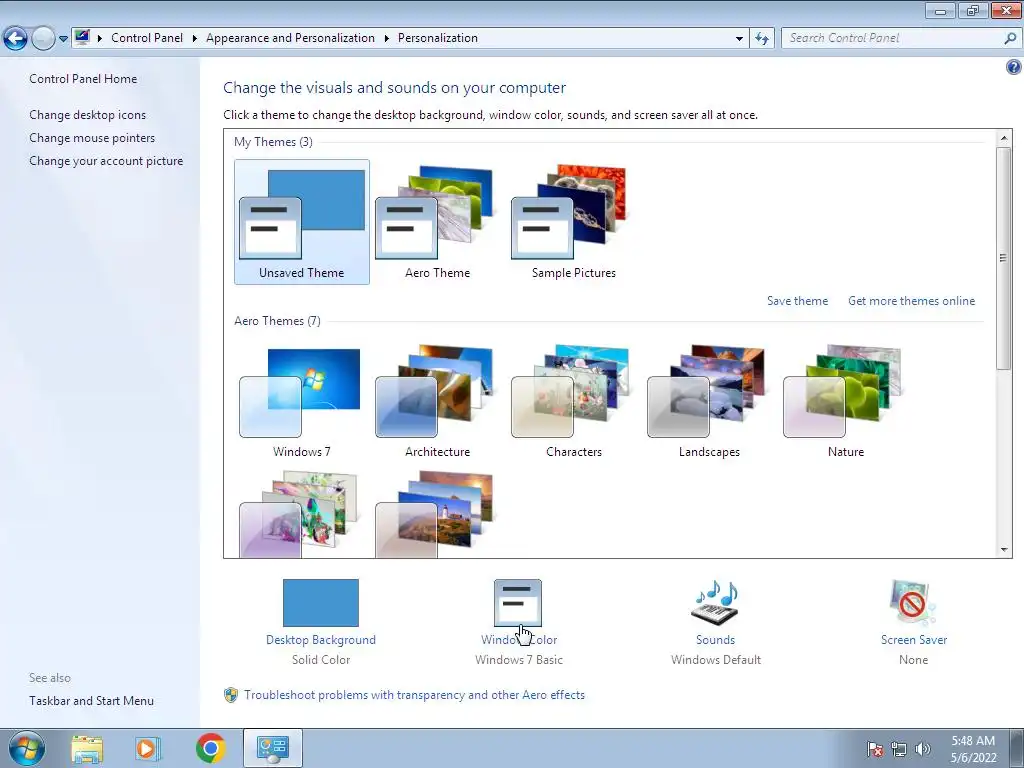The width and height of the screenshot is (1024, 768).
Task: Open Get more themes online
Action: click(911, 301)
